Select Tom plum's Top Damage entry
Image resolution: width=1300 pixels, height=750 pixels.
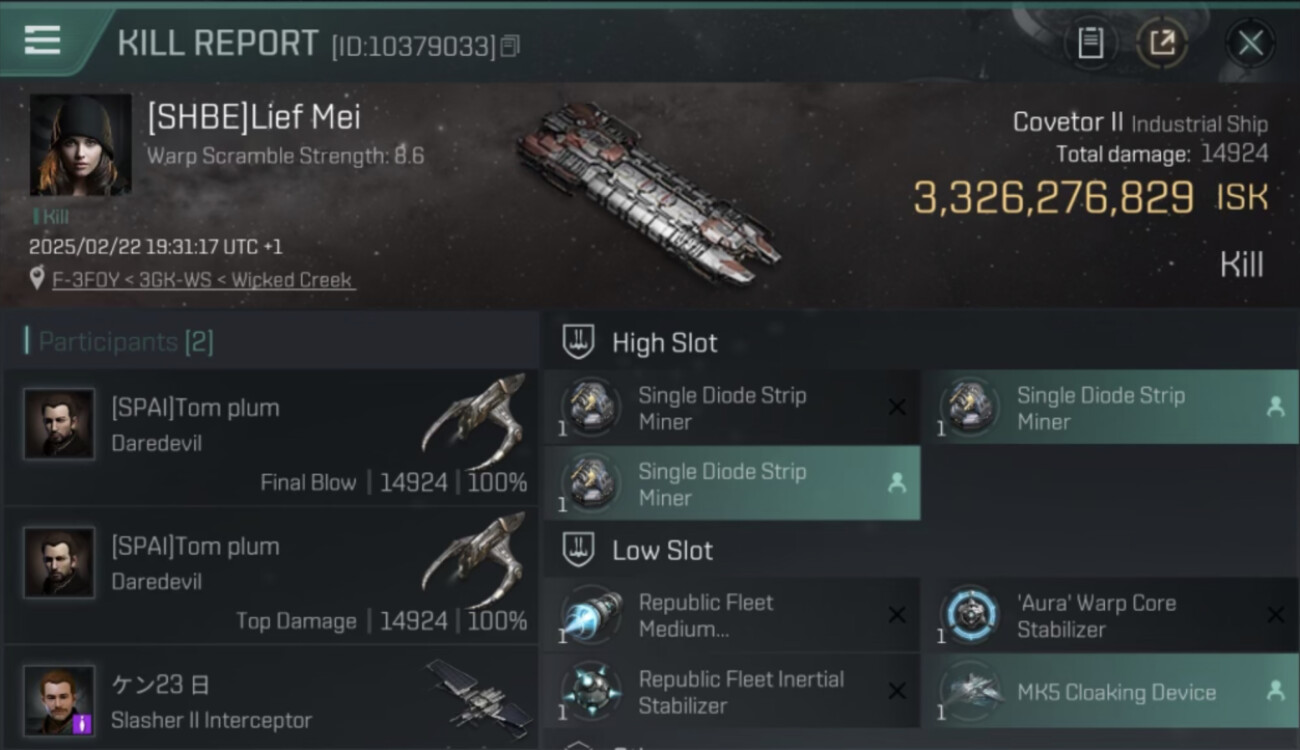[x=270, y=576]
